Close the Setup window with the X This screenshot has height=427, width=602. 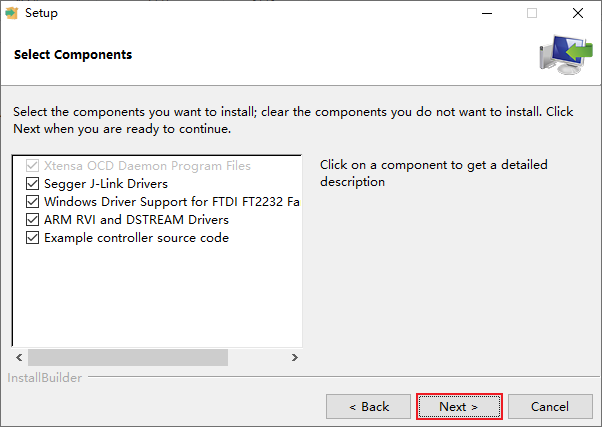click(577, 13)
